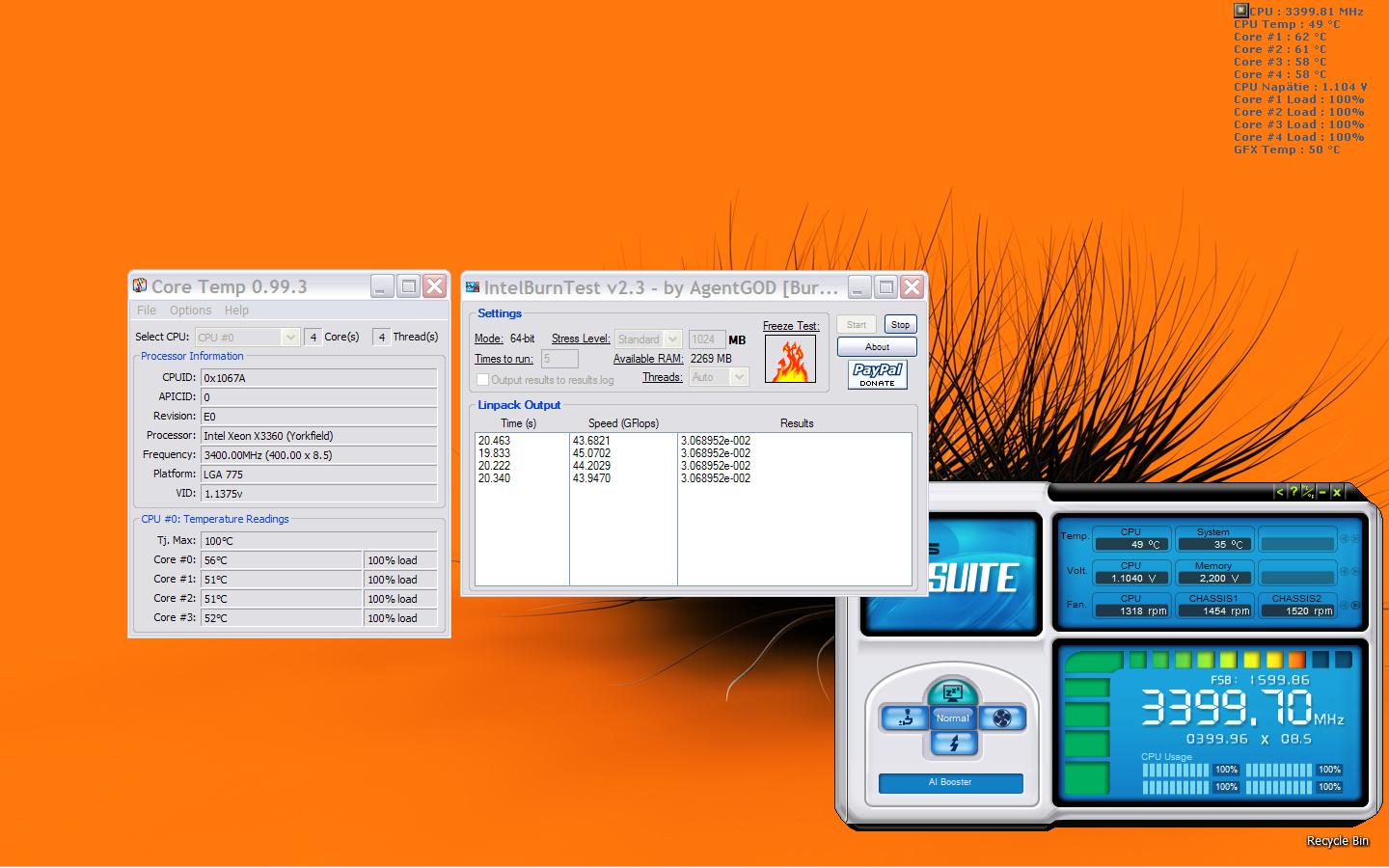Click the FSB: 1599.86 readout
Screen dimensions: 1389x868
coord(1260,680)
